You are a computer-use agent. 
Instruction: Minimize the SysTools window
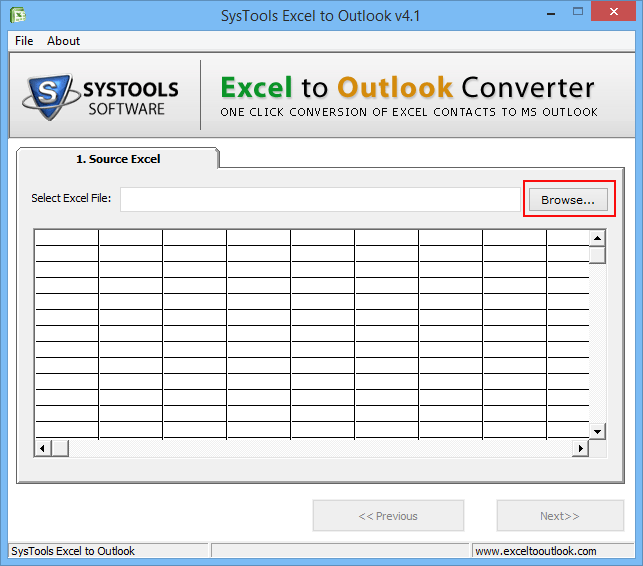551,12
